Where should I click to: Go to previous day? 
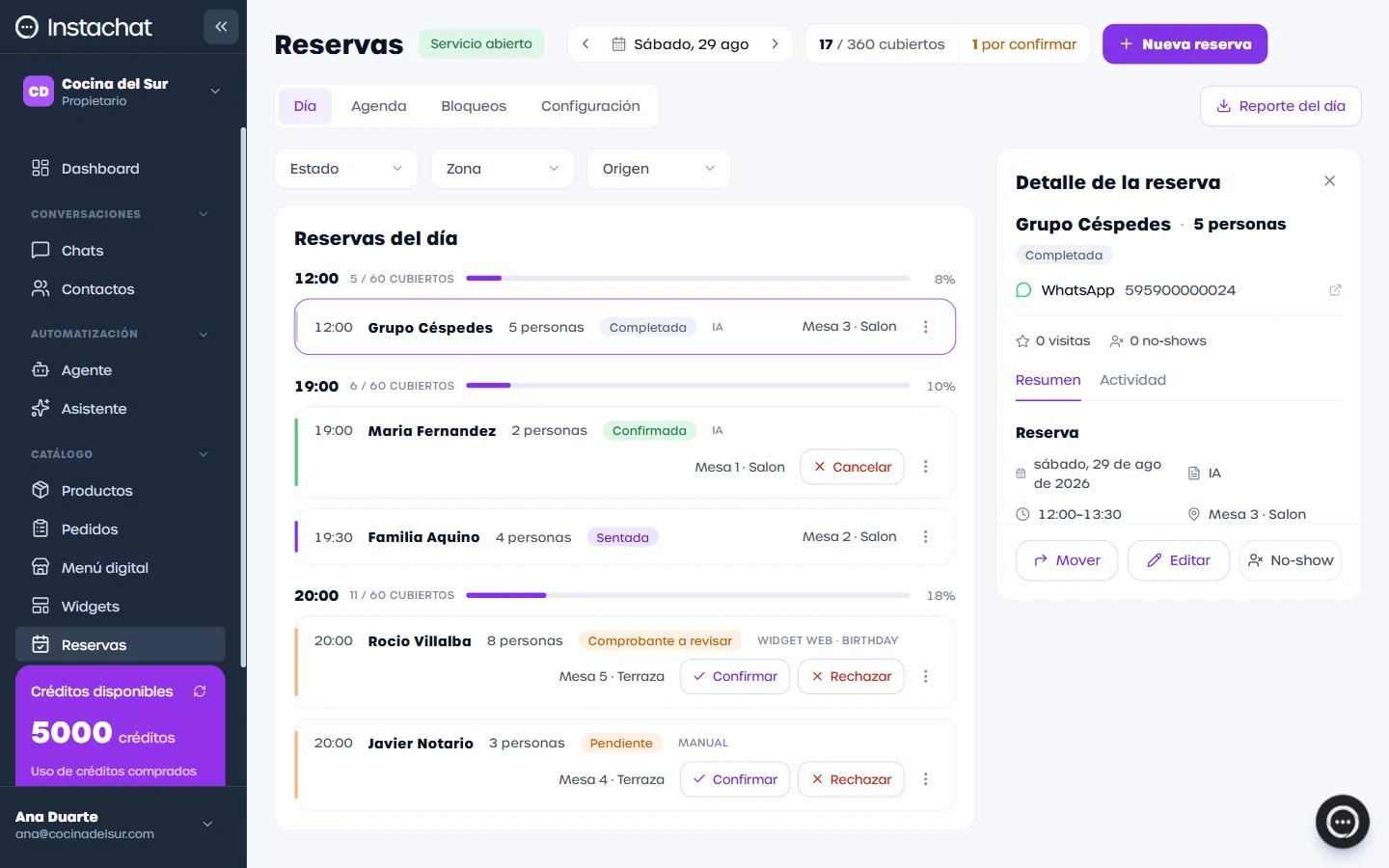586,44
